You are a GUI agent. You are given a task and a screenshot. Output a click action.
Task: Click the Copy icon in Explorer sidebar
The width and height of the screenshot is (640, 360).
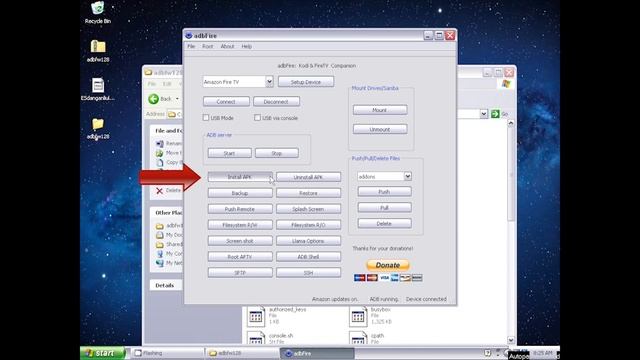[x=160, y=162]
